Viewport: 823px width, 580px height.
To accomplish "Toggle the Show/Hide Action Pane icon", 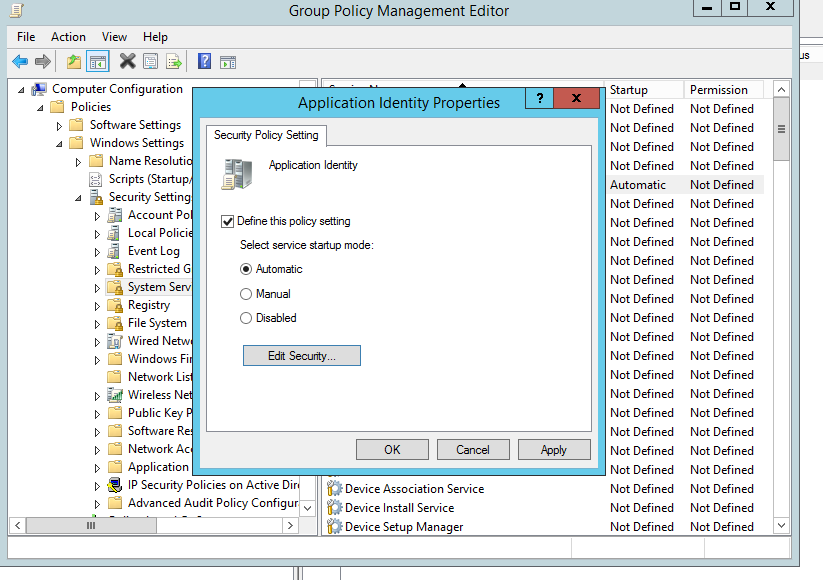I will (228, 62).
